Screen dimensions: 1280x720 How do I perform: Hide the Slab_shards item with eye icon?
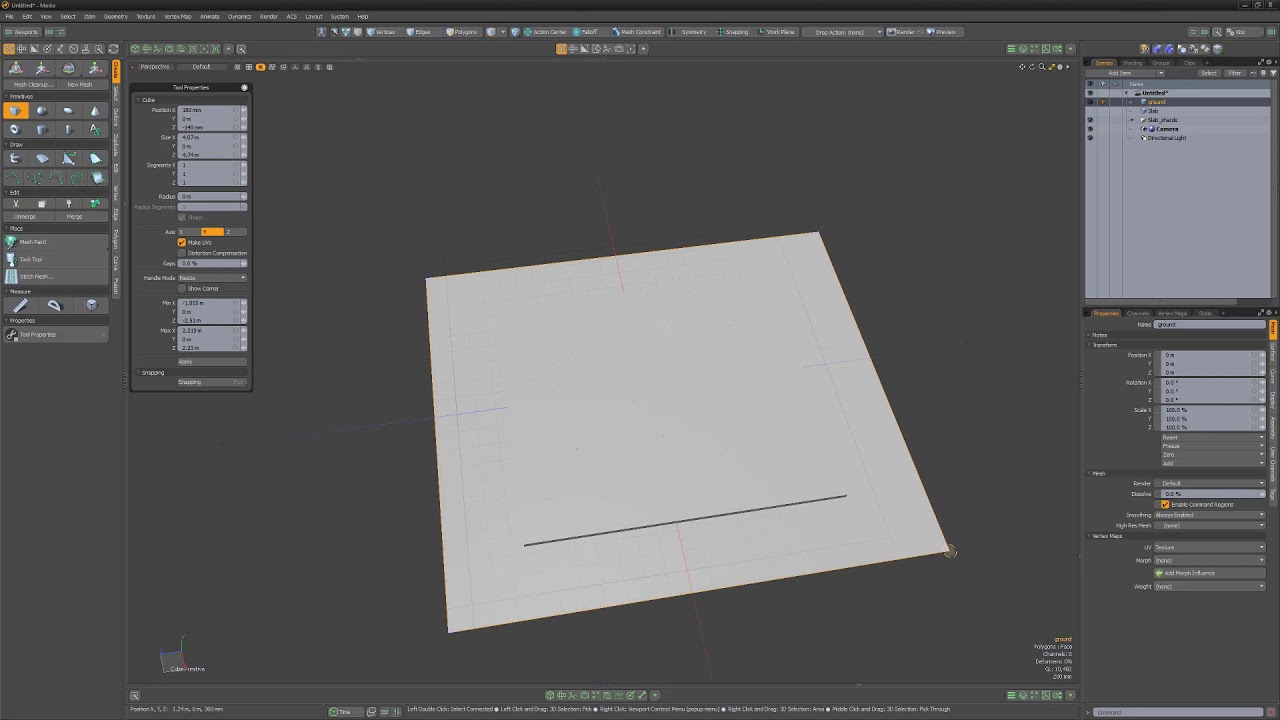tap(1090, 120)
